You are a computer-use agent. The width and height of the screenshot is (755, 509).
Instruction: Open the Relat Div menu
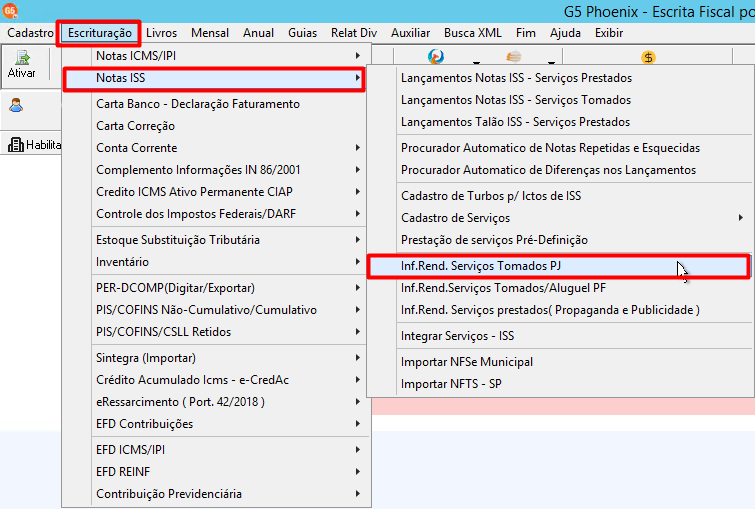click(x=354, y=33)
